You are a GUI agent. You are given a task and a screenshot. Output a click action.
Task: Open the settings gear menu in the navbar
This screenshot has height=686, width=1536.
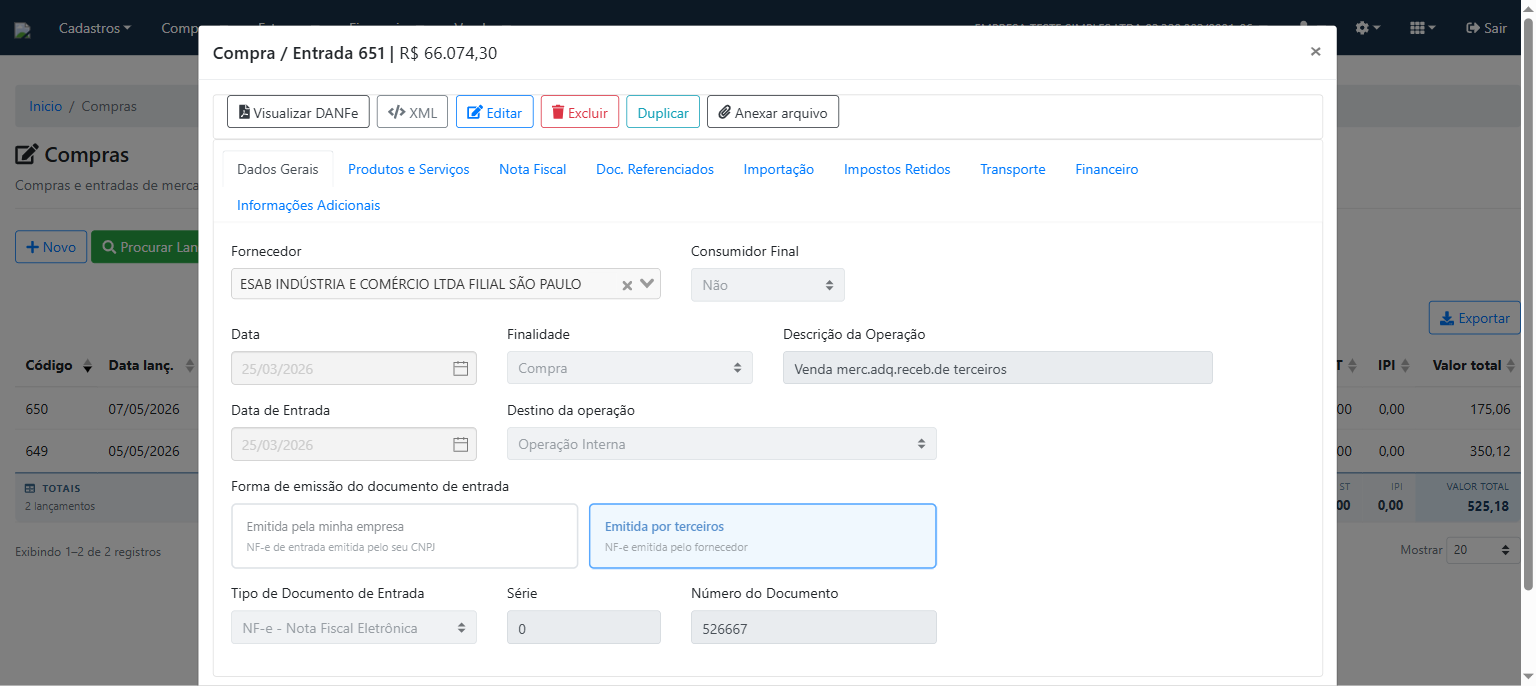(x=1367, y=28)
